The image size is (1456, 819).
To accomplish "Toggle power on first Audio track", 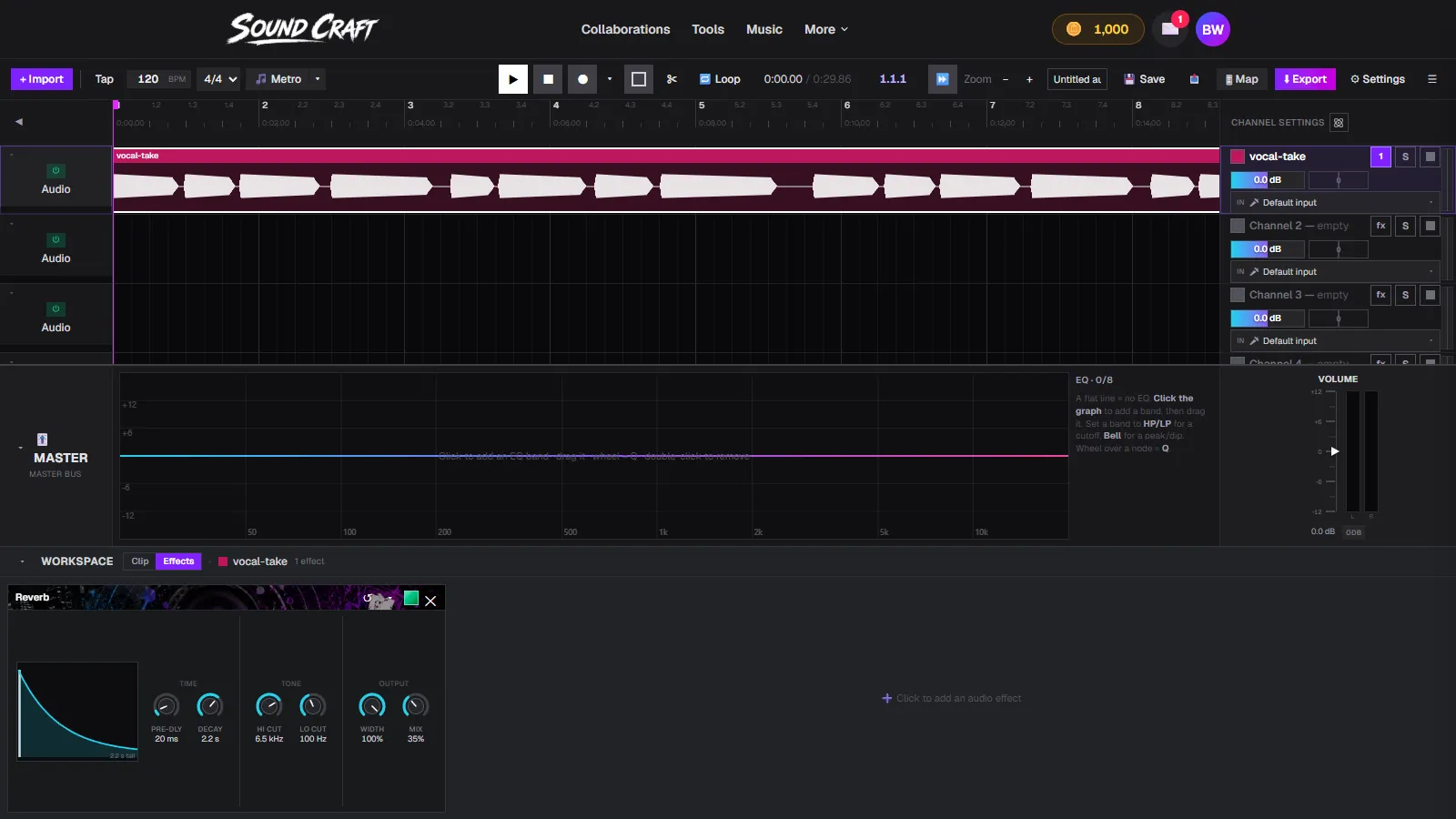I will click(56, 170).
